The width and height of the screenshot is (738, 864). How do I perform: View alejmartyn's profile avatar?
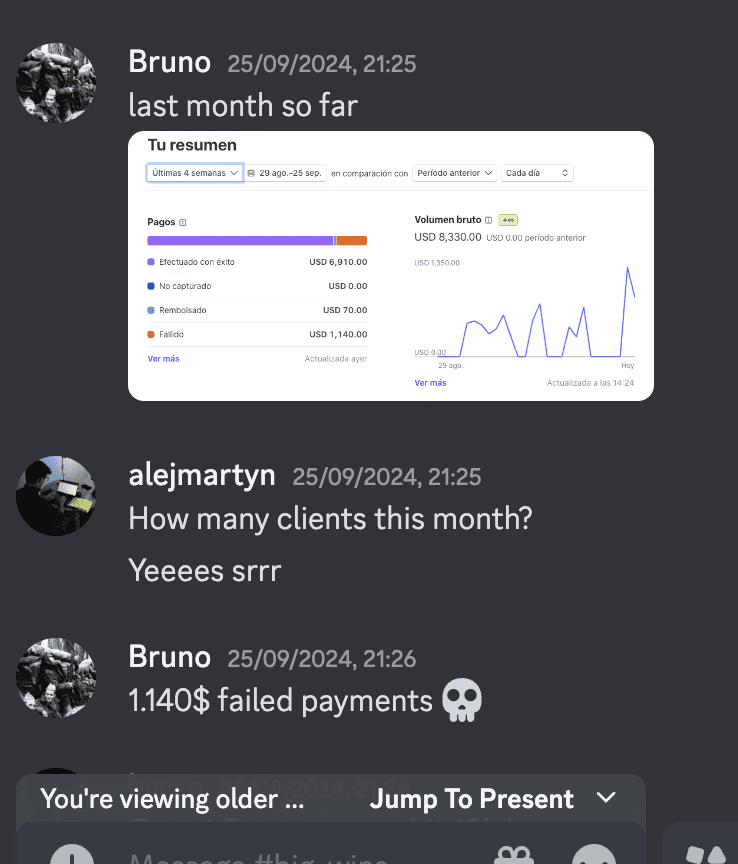click(56, 496)
